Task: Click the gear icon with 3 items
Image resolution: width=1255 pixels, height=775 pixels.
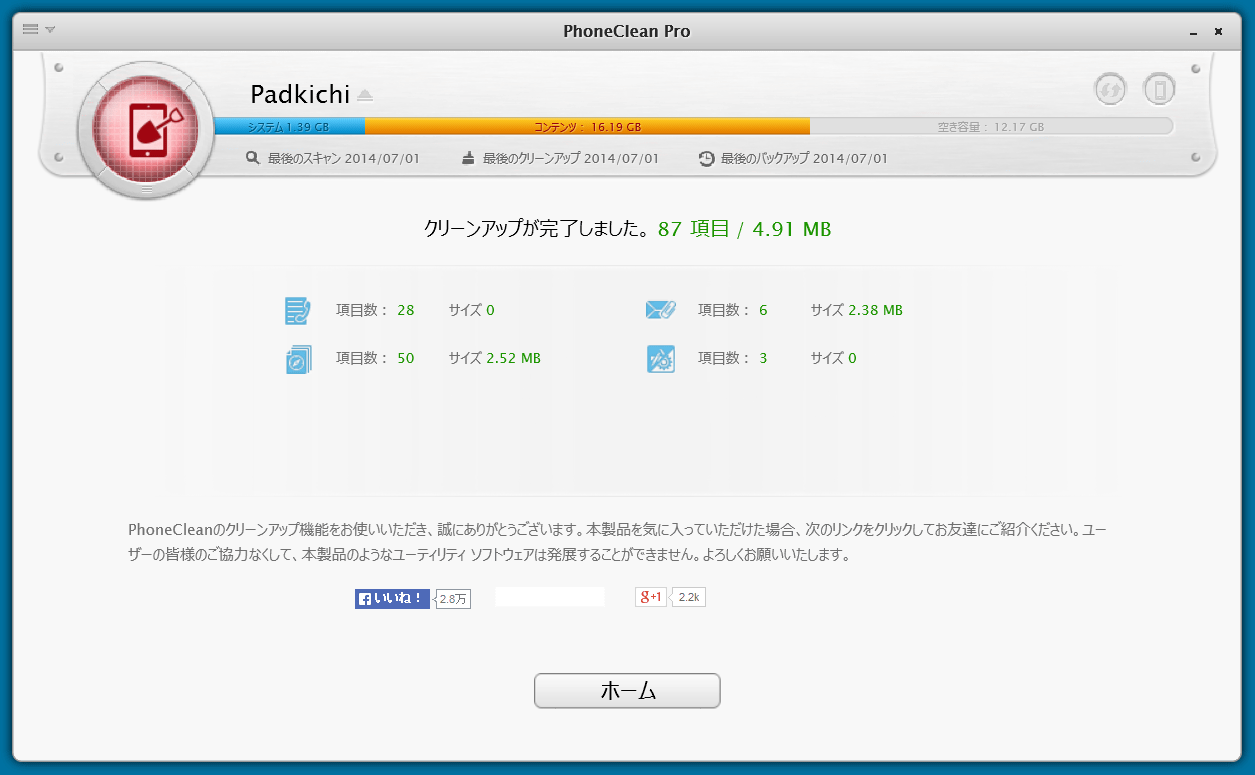Action: pyautogui.click(x=661, y=359)
